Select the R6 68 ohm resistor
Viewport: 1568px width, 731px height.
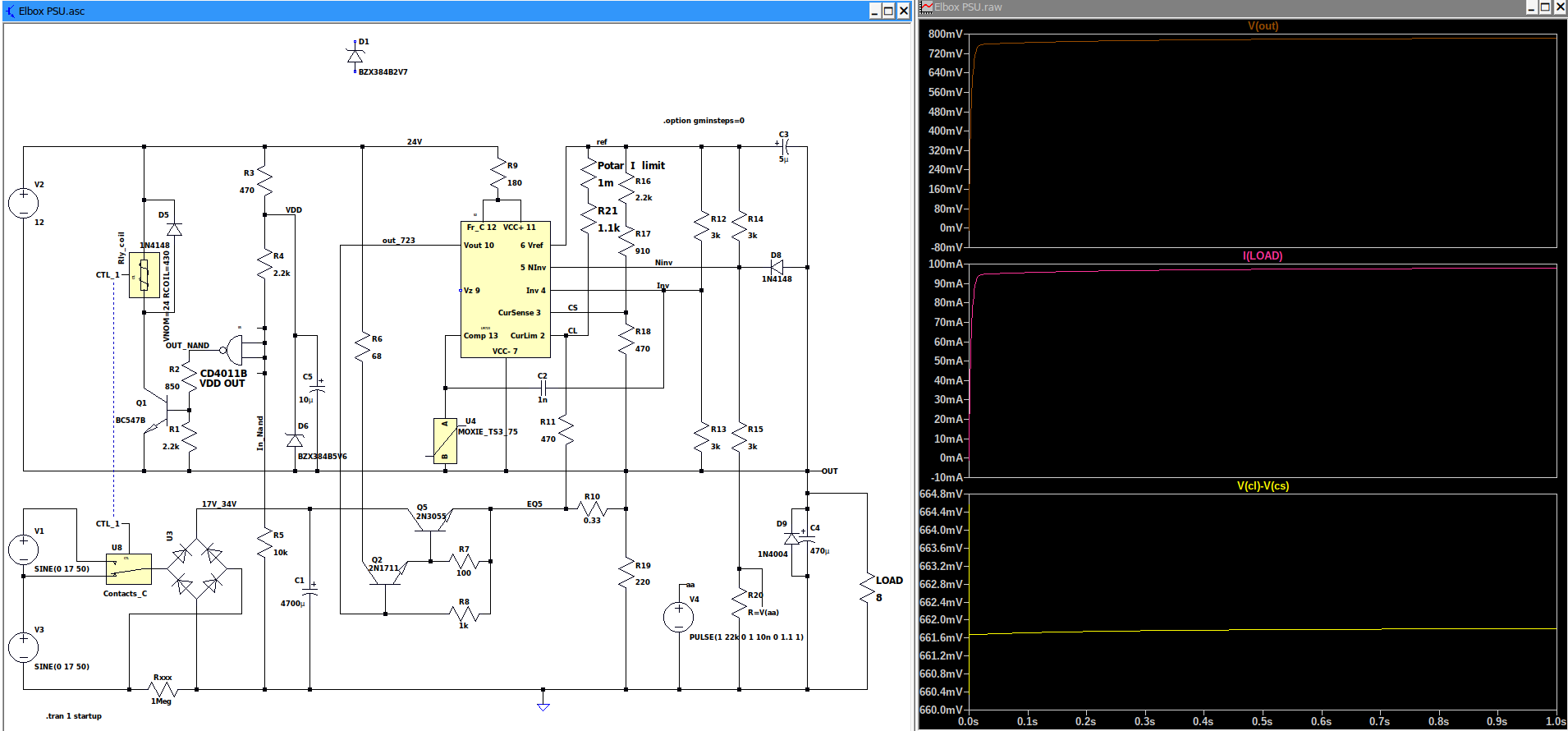click(362, 347)
